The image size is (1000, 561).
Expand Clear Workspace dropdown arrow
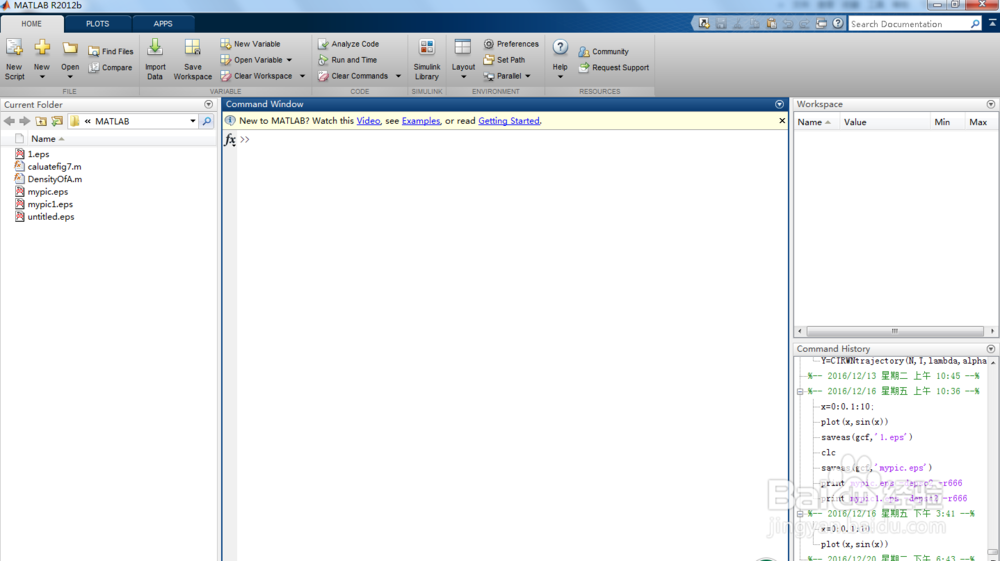302,76
